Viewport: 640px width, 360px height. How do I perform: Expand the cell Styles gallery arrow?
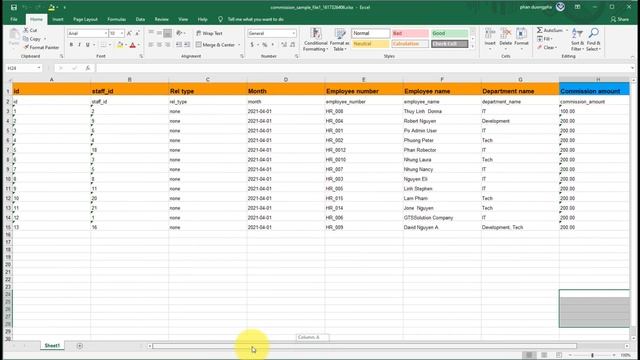(473, 46)
